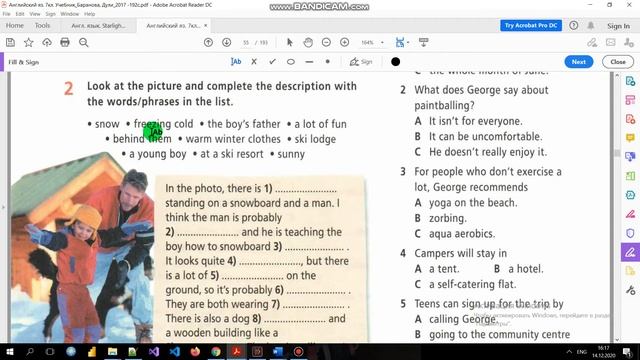
Task: Select the checkmark tool in Fill & Sign
Action: point(272,62)
